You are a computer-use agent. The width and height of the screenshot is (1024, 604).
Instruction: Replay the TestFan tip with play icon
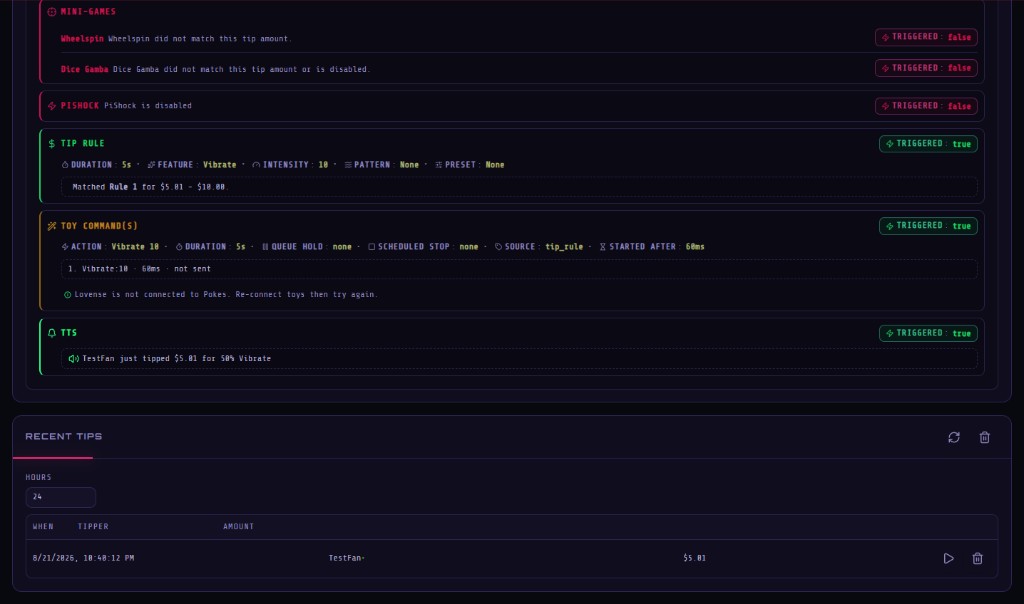(x=948, y=558)
